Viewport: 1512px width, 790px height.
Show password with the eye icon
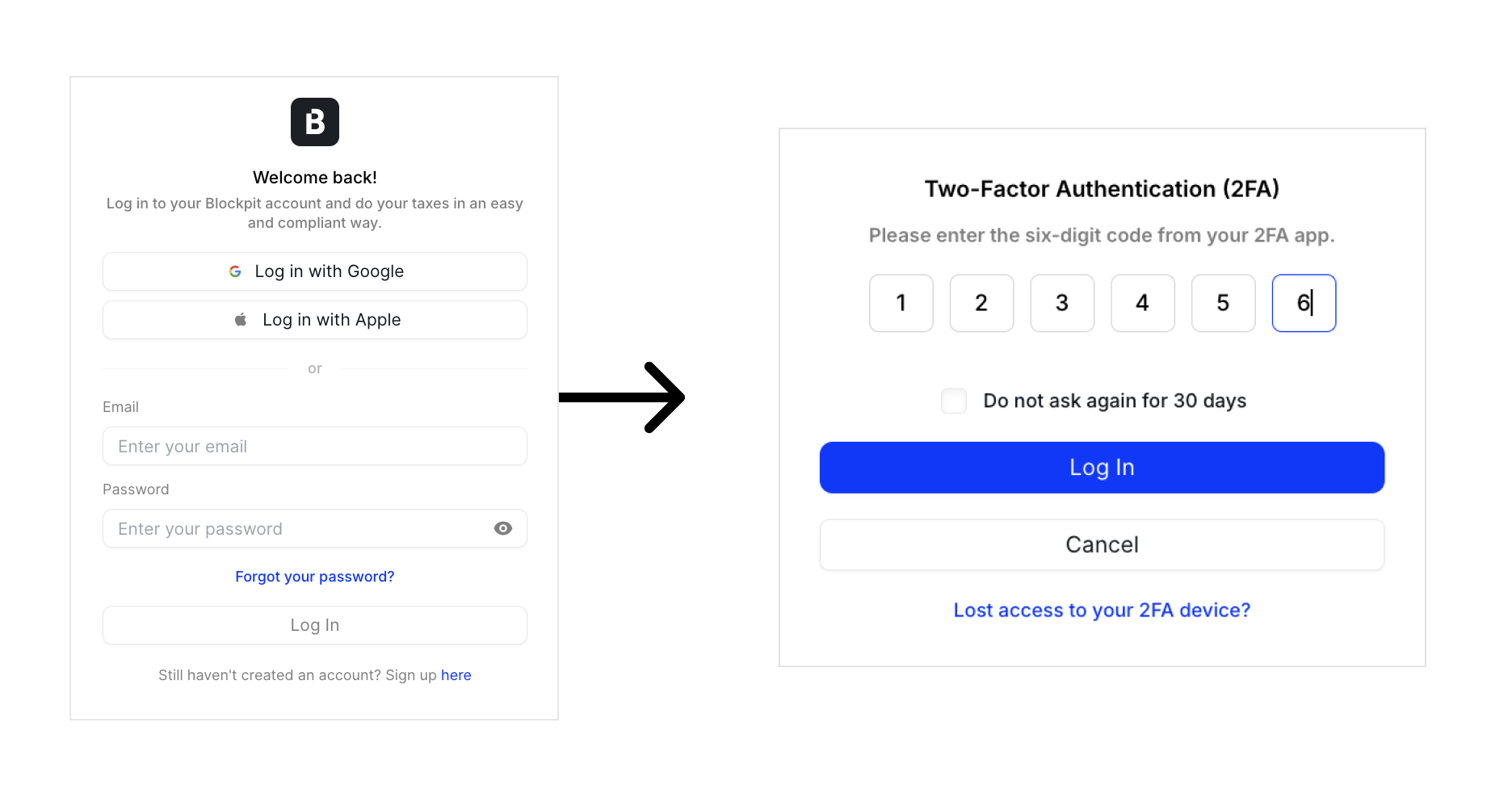pyautogui.click(x=503, y=528)
